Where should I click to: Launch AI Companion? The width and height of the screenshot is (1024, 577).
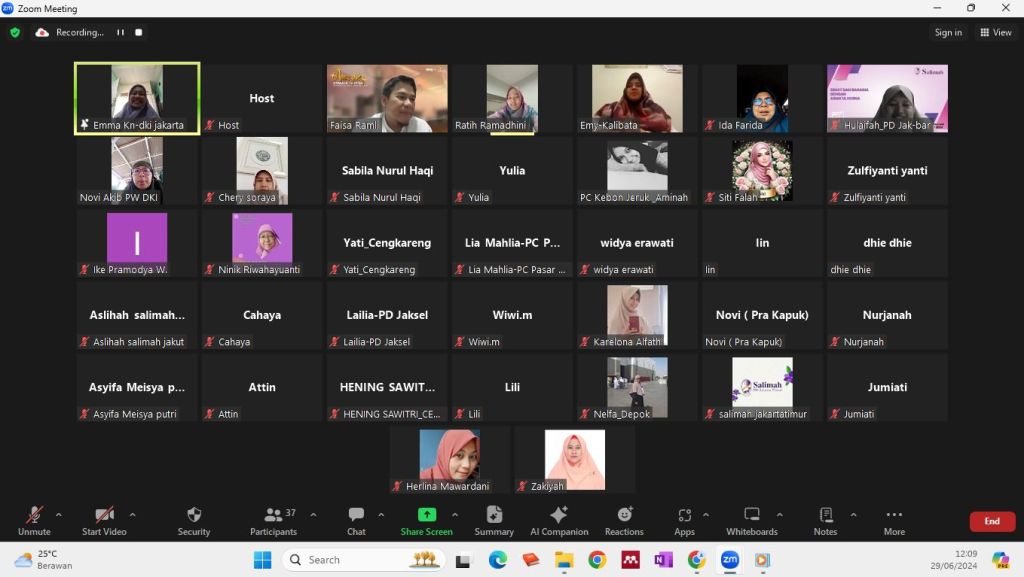(559, 515)
